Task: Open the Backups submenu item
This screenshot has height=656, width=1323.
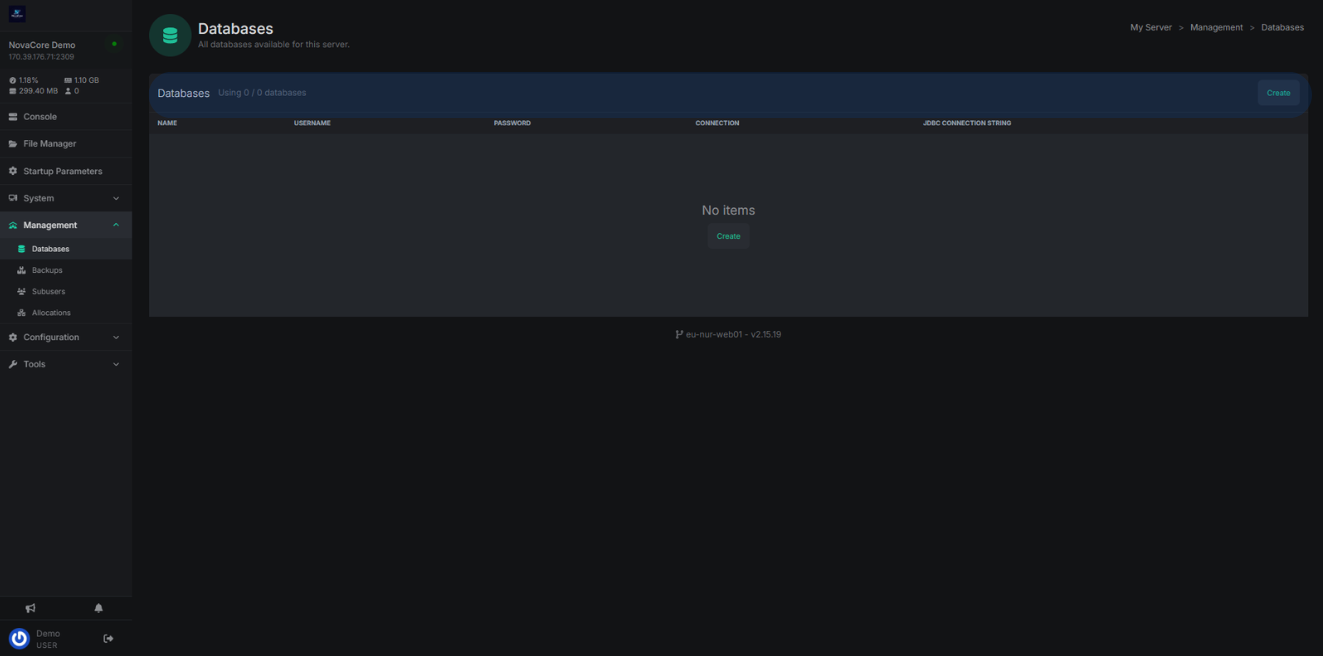Action: [47, 270]
